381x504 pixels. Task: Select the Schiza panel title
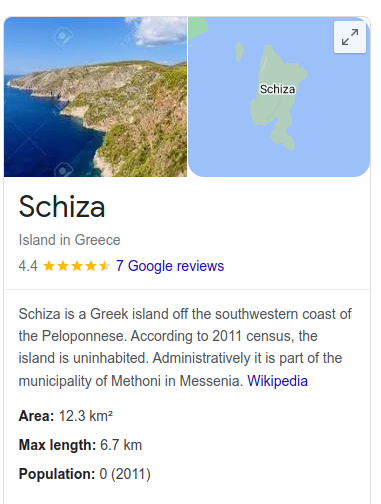click(x=62, y=207)
